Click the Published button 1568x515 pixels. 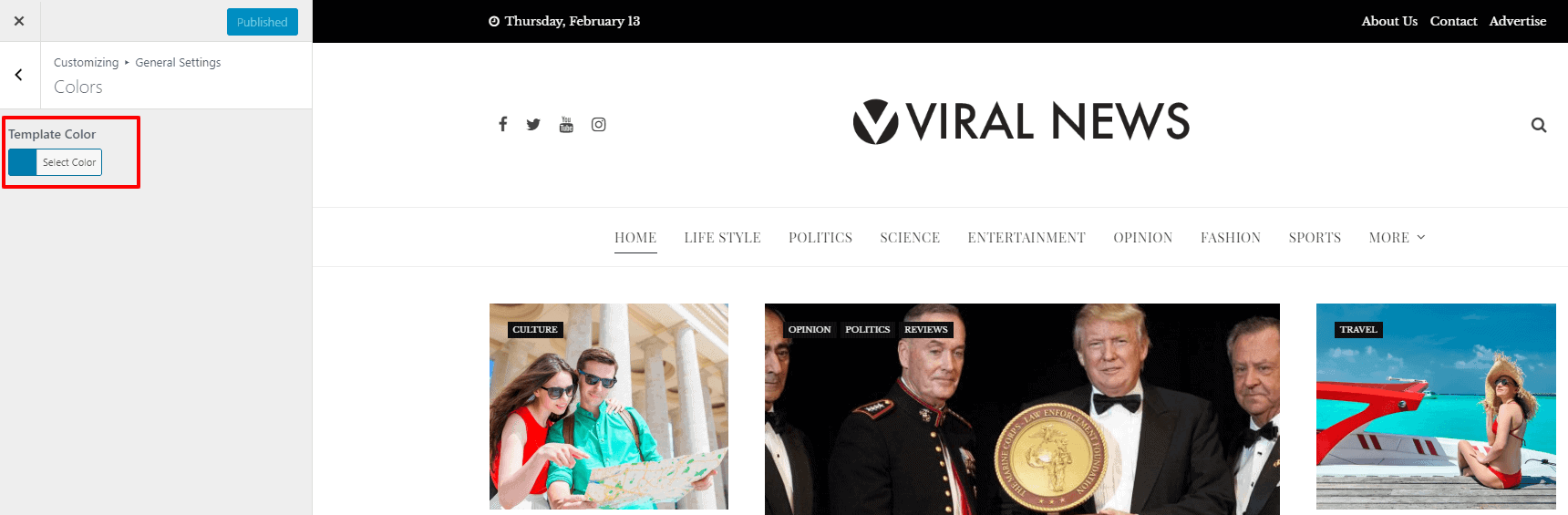coord(263,22)
